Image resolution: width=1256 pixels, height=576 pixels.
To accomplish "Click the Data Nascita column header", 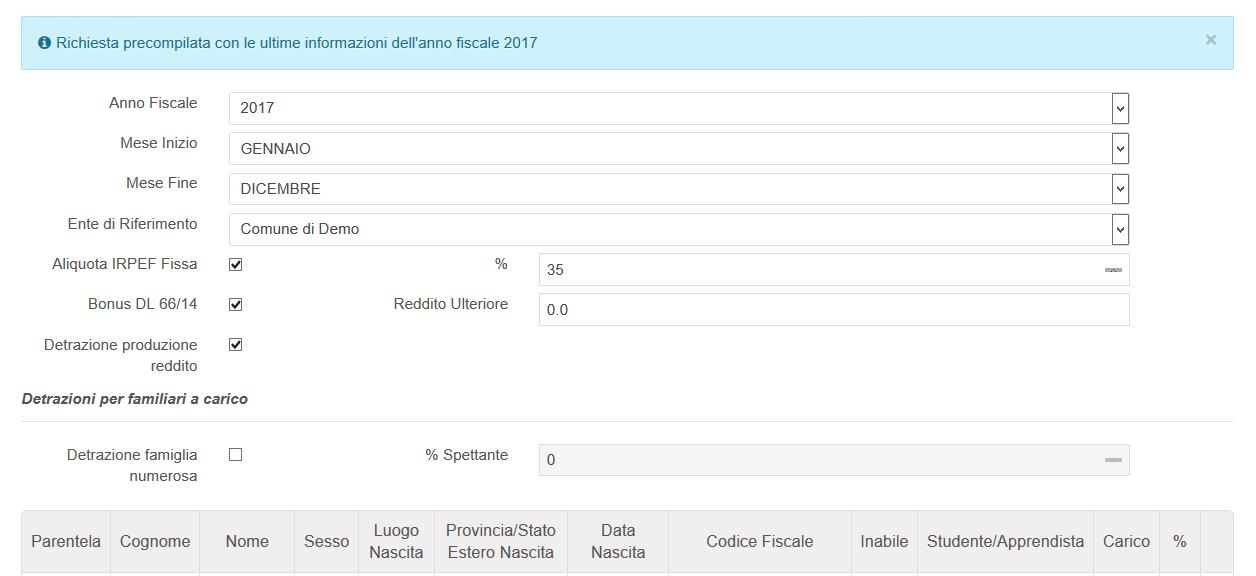I will click(618, 542).
